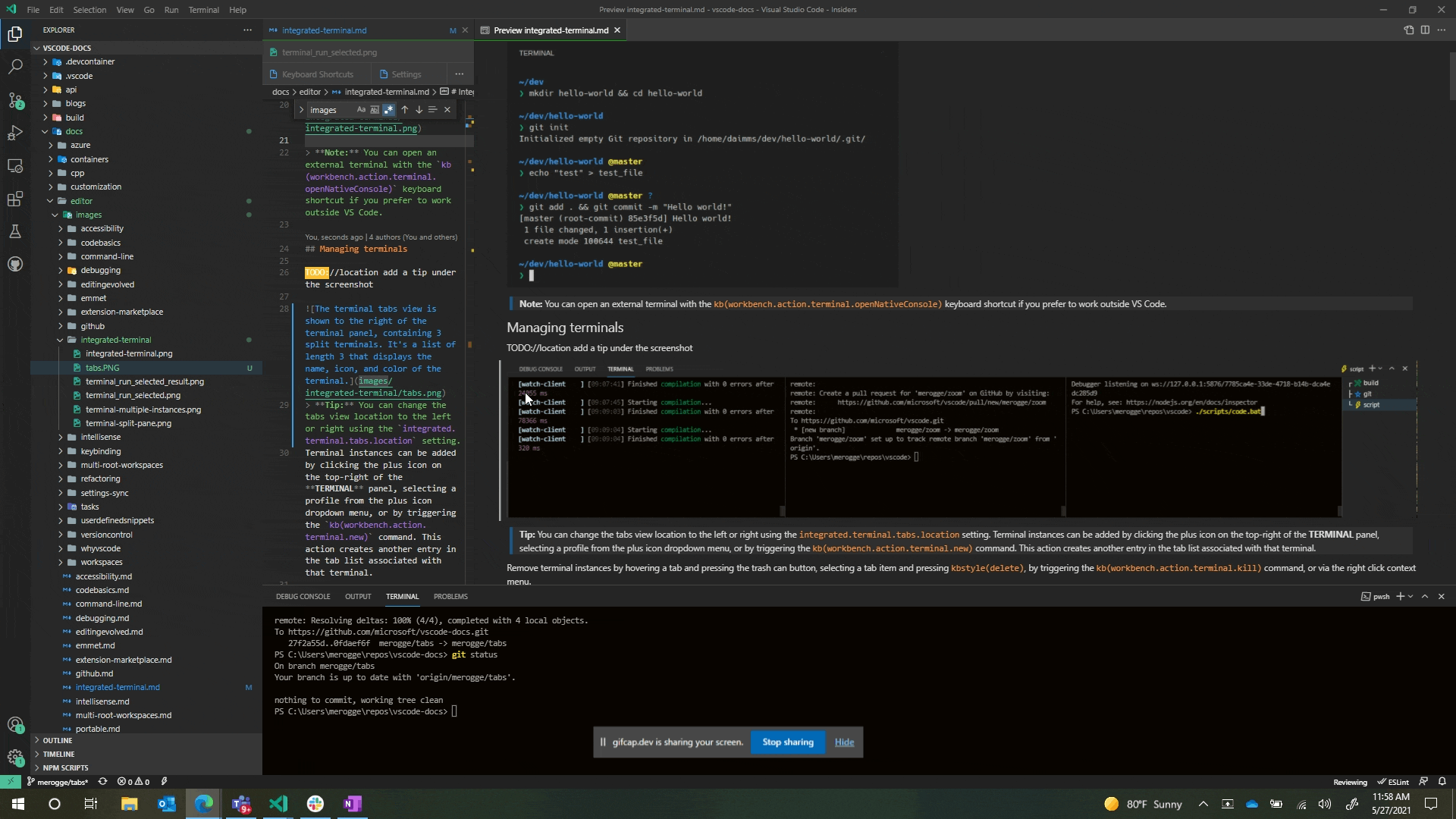This screenshot has height=819, width=1456.
Task: Open Source Control view showing 2 changes
Action: [x=16, y=100]
